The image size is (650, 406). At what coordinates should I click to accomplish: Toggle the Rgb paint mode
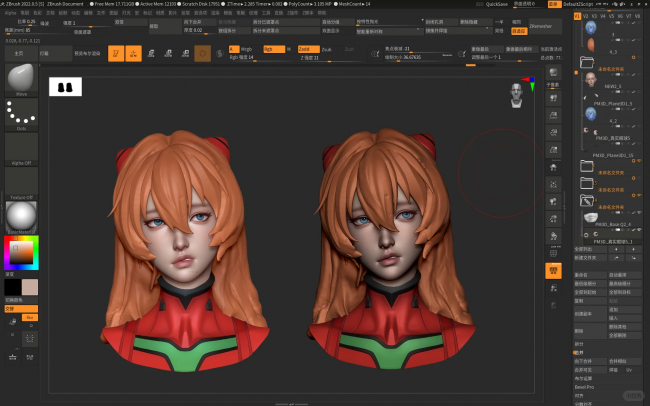pyautogui.click(x=274, y=49)
